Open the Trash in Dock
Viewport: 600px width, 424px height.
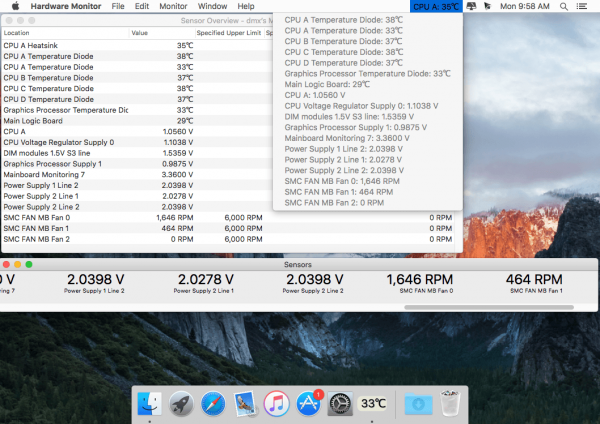[450, 403]
